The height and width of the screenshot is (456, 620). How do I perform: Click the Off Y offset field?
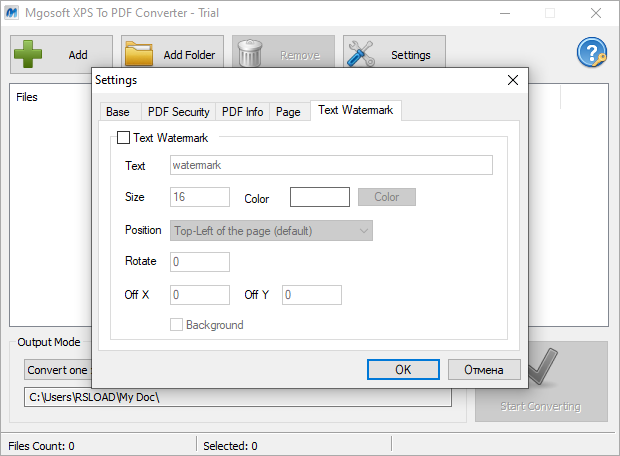tap(312, 295)
